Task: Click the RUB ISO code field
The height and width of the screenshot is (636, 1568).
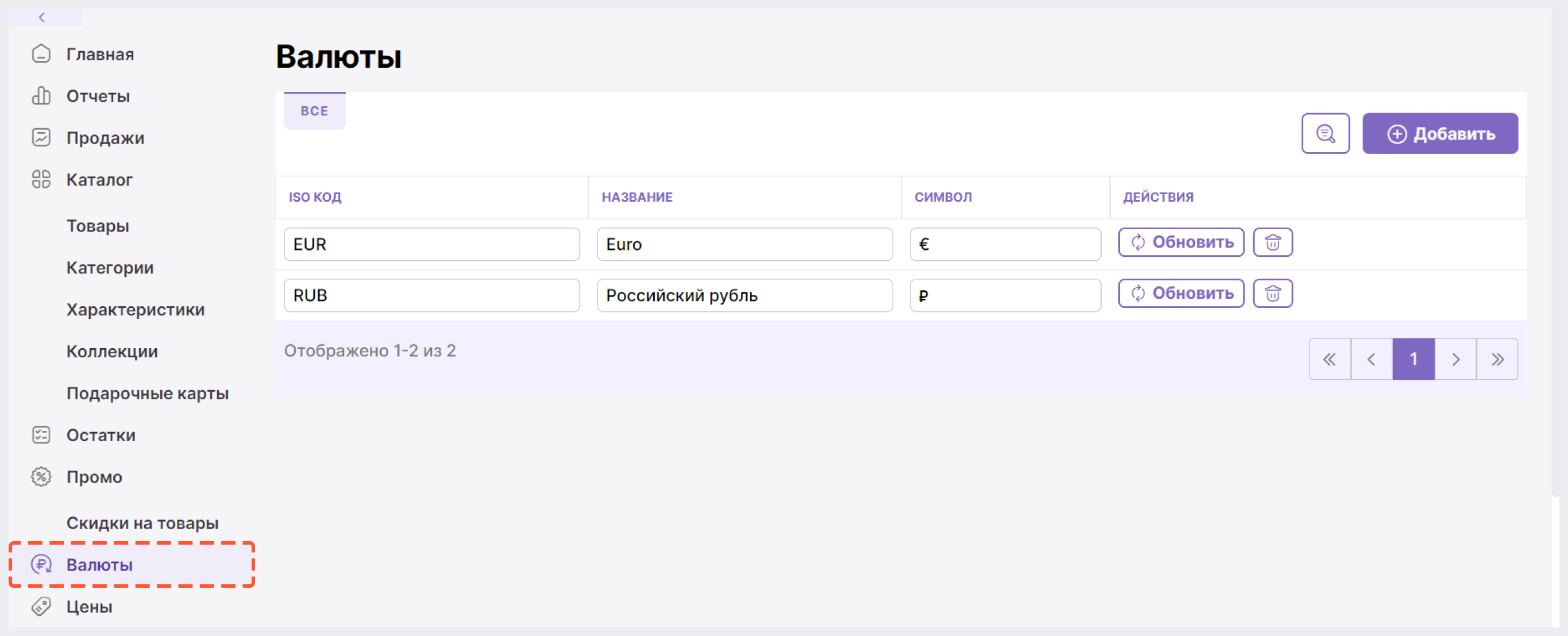Action: 431,295
